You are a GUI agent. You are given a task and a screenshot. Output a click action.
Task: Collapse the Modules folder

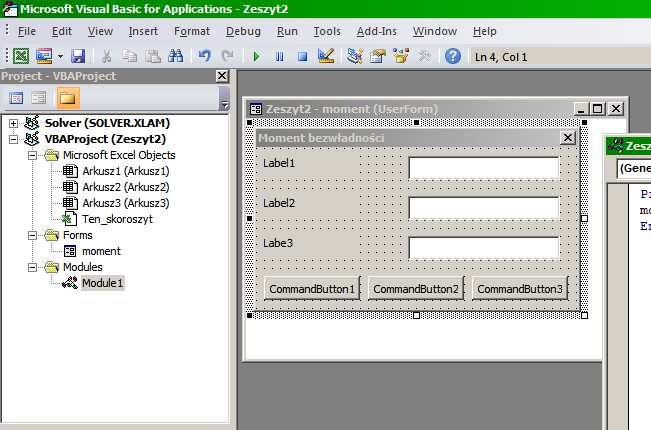(x=32, y=267)
